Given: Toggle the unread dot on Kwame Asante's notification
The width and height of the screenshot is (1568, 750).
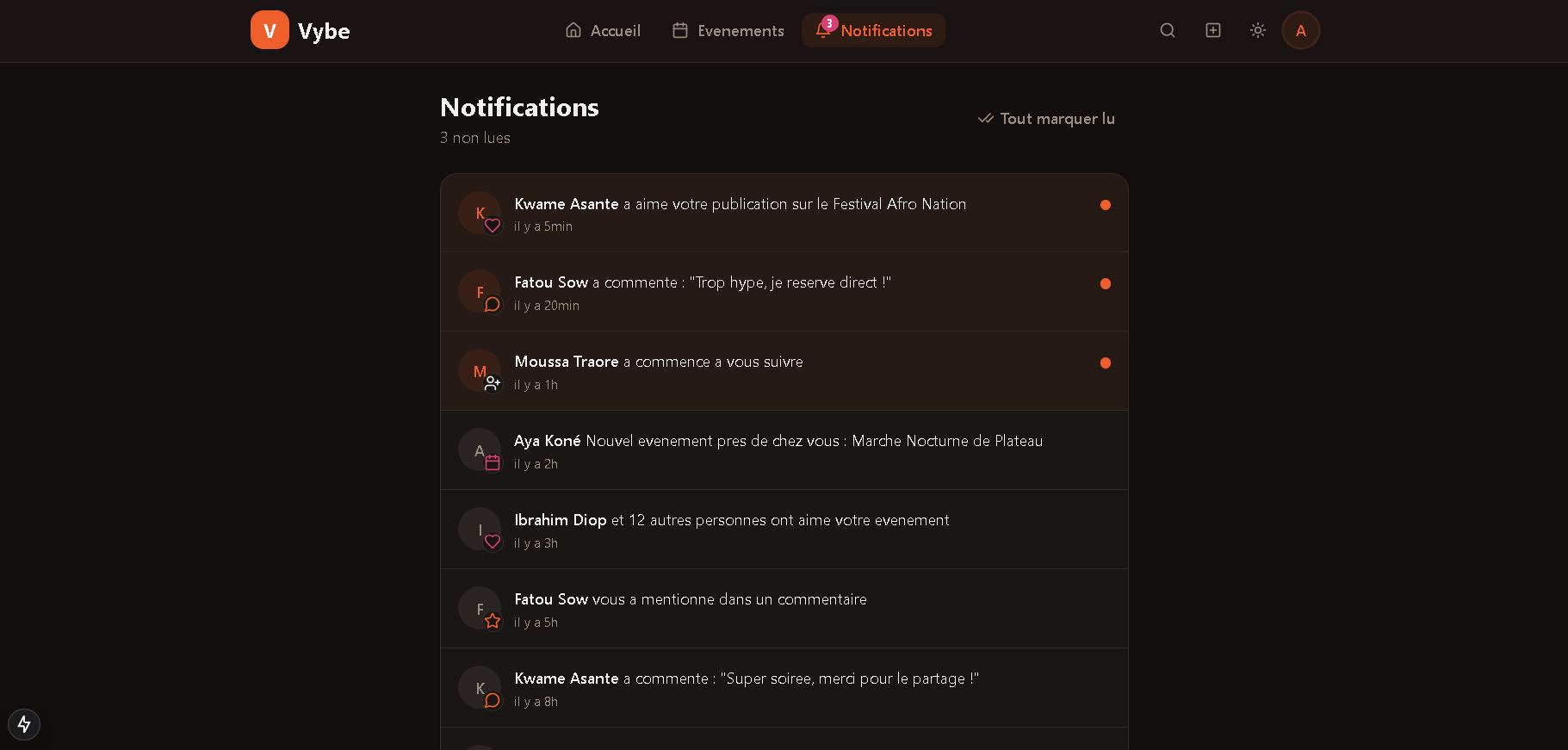Looking at the screenshot, I should [1106, 205].
